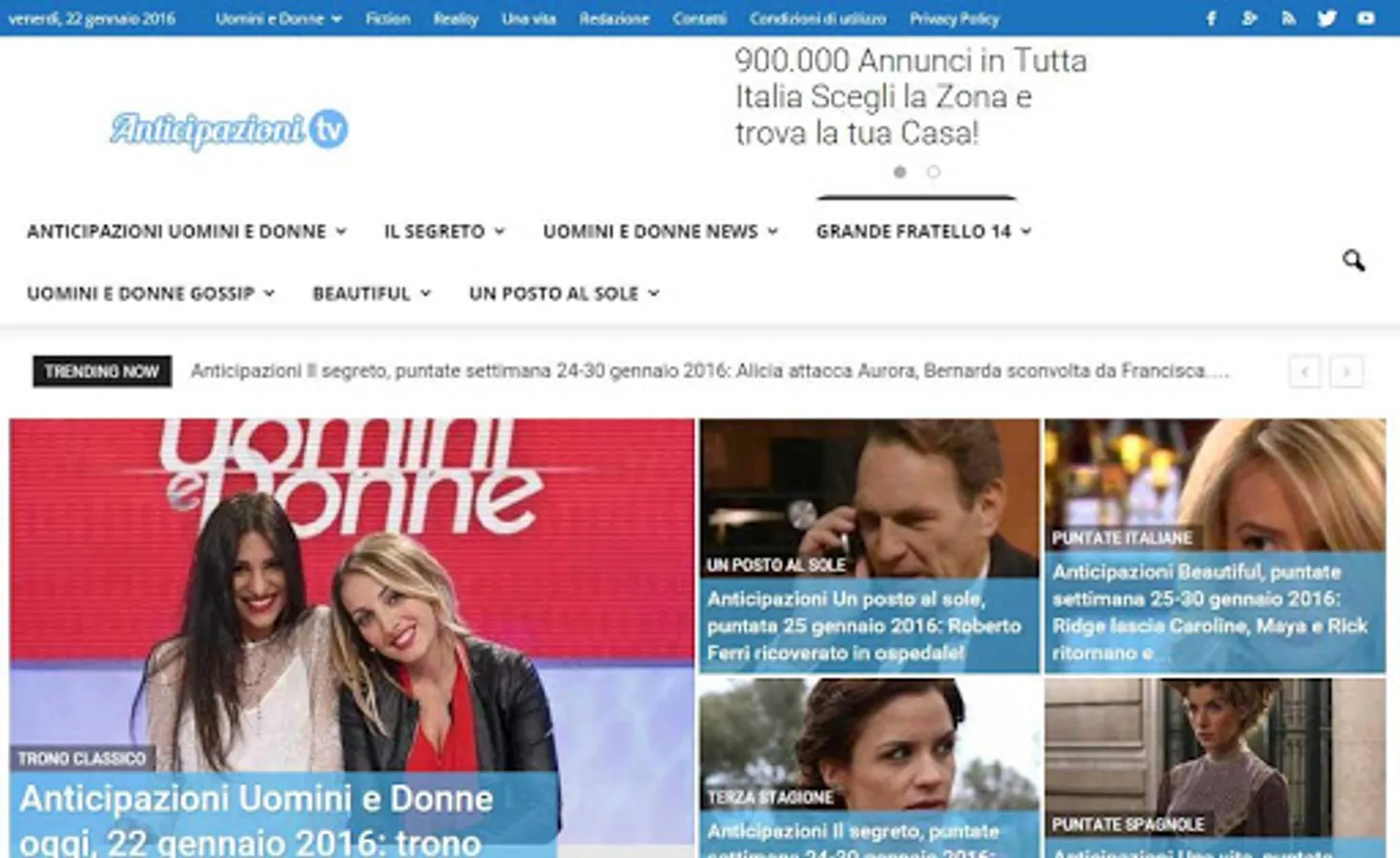Expand Un Posto al Sole menu
The width and height of the screenshot is (1400, 858).
click(x=564, y=294)
